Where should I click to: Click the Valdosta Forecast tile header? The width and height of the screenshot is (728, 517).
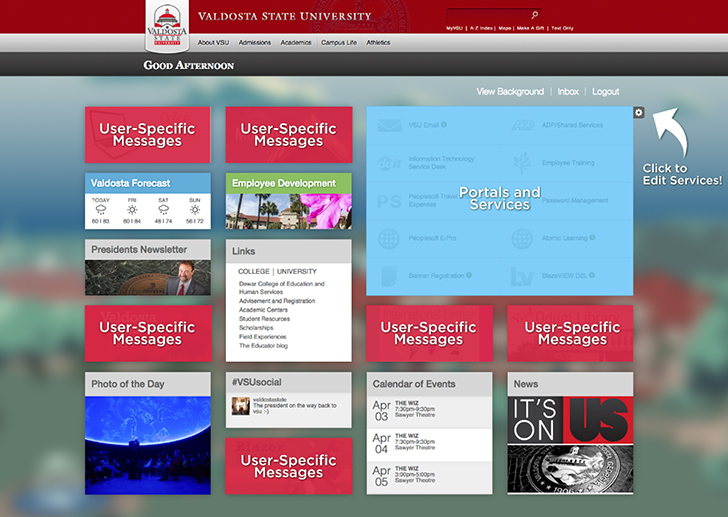click(x=148, y=183)
